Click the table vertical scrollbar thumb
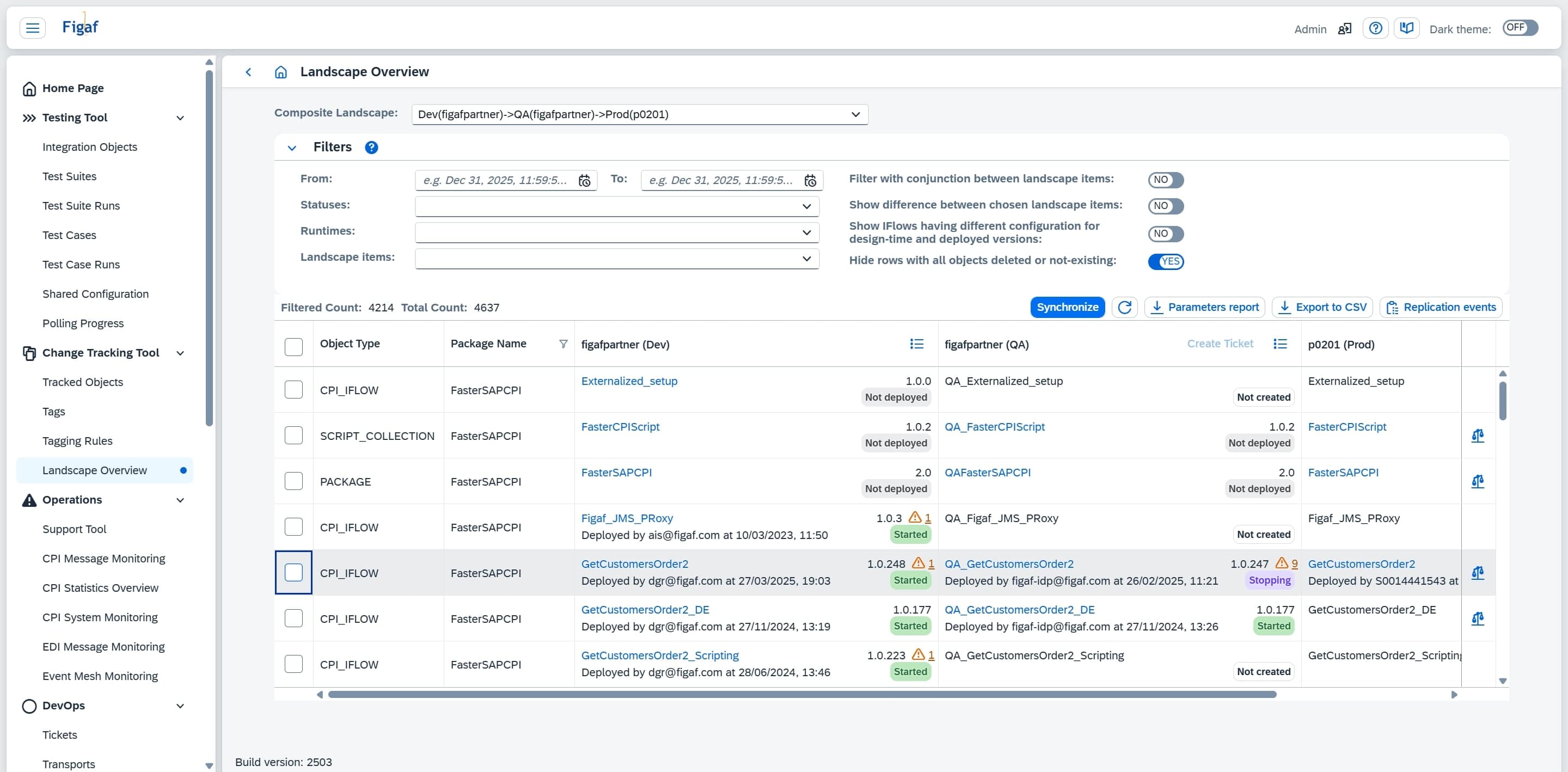Screen dimensions: 1568x772 click(1502, 401)
